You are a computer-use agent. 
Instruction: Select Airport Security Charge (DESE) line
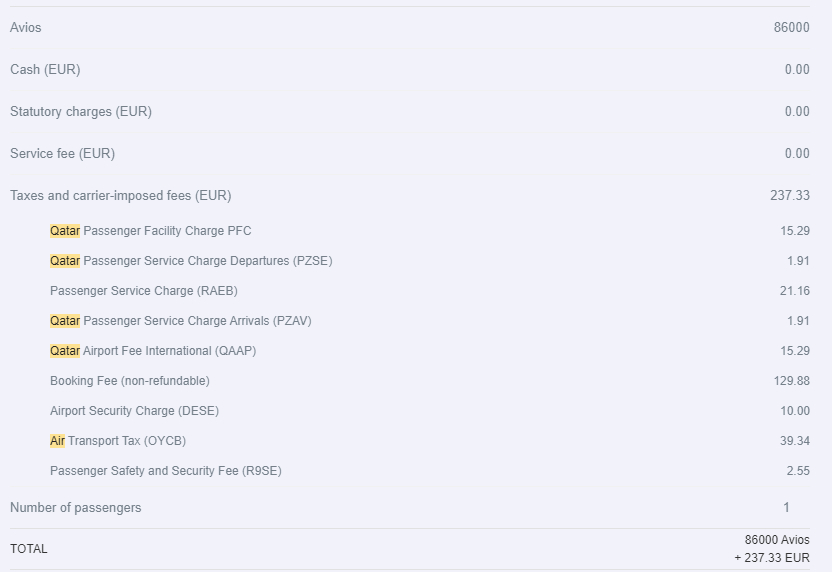[134, 411]
